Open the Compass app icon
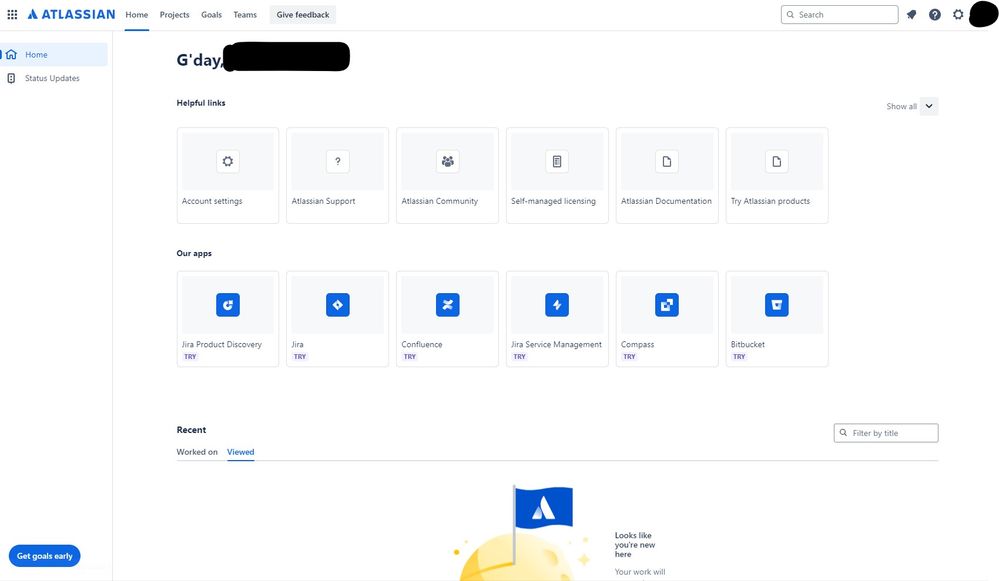This screenshot has height=581, width=999. 667,304
